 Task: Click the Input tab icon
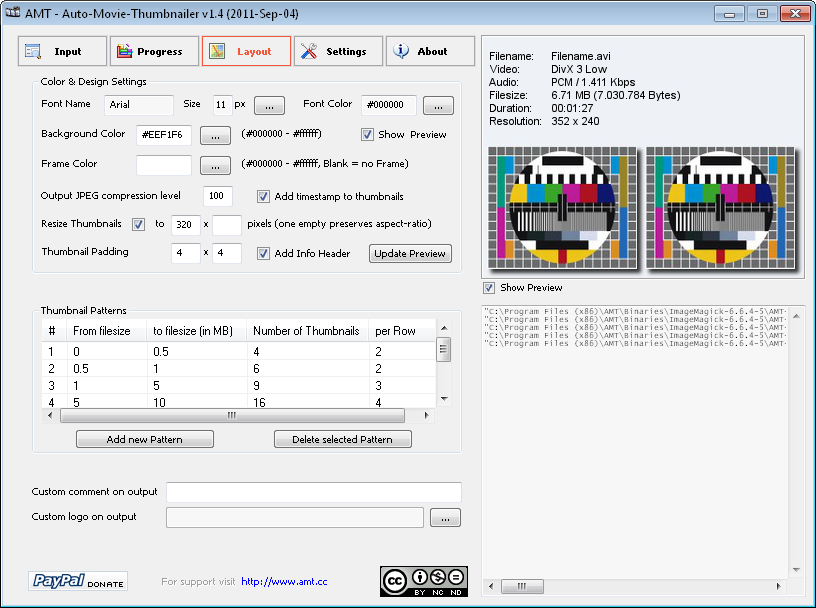pyautogui.click(x=33, y=51)
